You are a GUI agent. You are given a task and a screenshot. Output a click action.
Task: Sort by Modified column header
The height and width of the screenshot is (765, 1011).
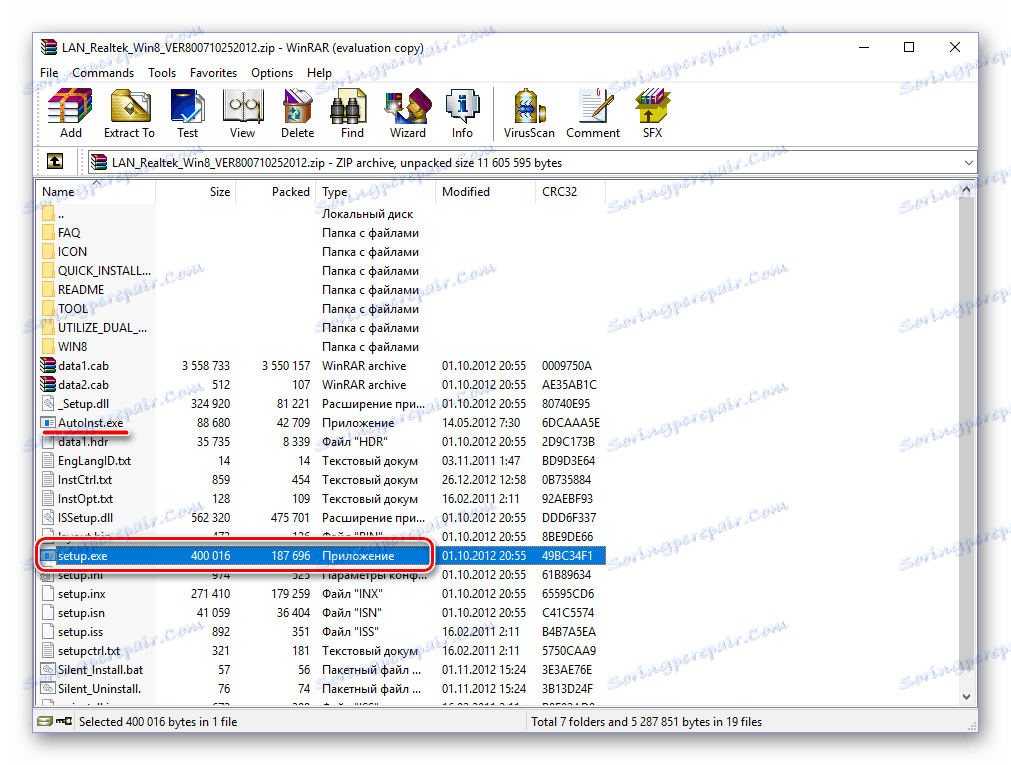click(486, 192)
